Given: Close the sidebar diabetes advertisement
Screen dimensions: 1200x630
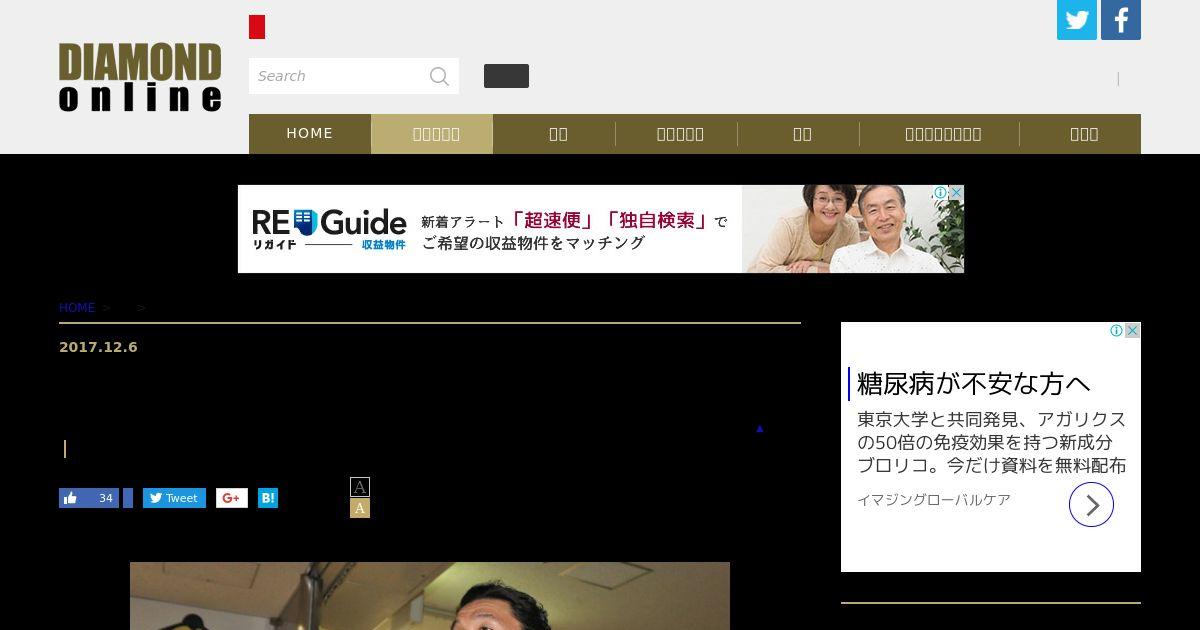Looking at the screenshot, I should [x=1133, y=330].
